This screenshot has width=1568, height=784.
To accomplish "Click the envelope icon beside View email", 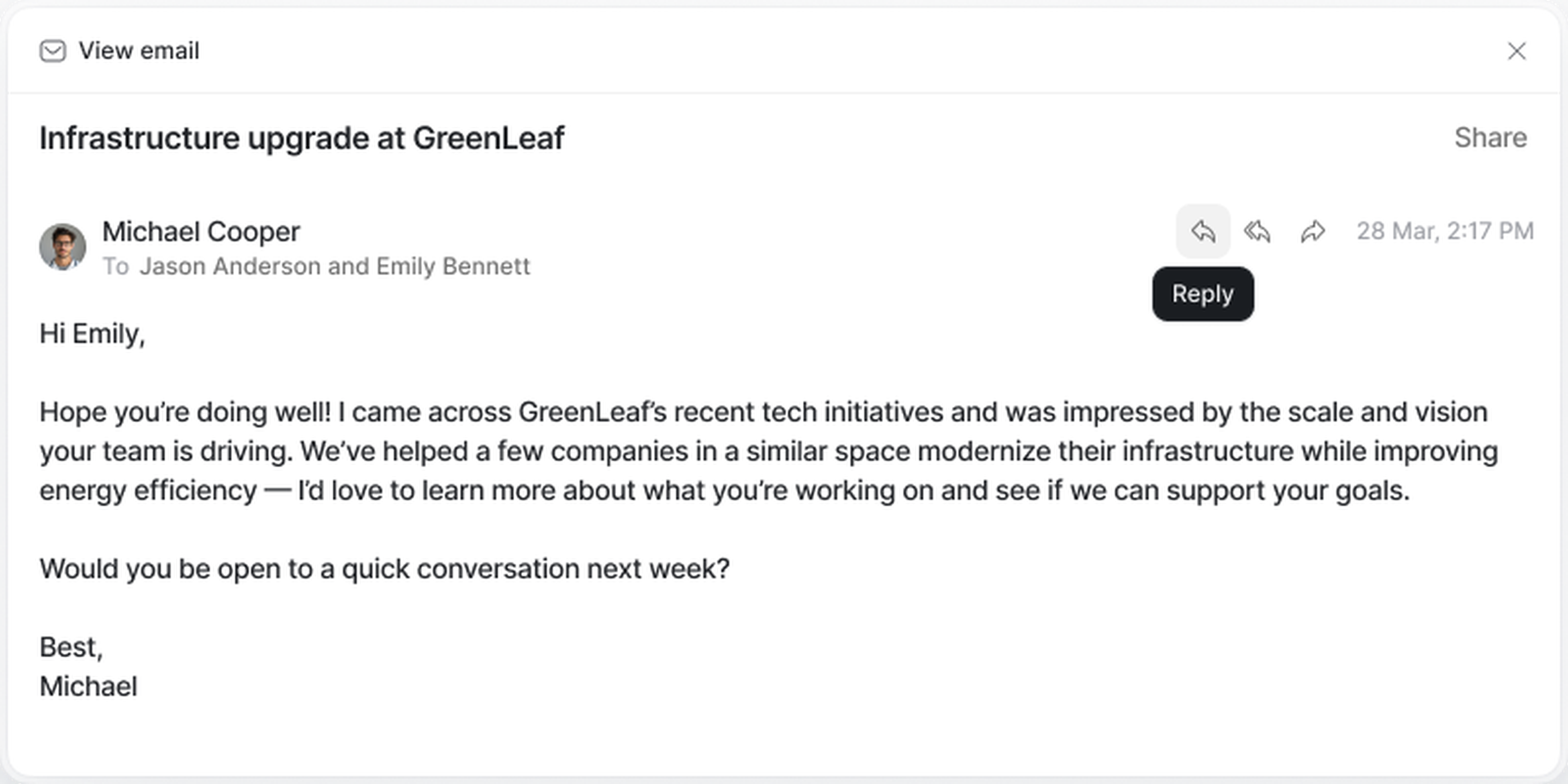I will point(53,51).
